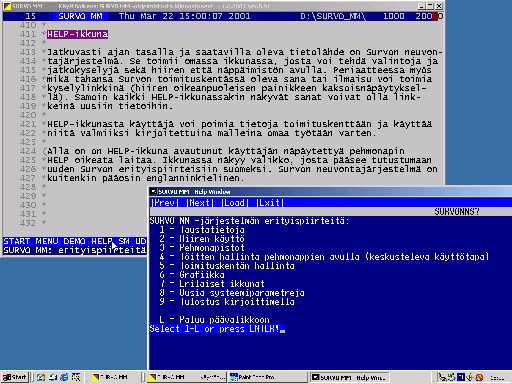Click Load in the Help window bar

pyautogui.click(x=235, y=203)
